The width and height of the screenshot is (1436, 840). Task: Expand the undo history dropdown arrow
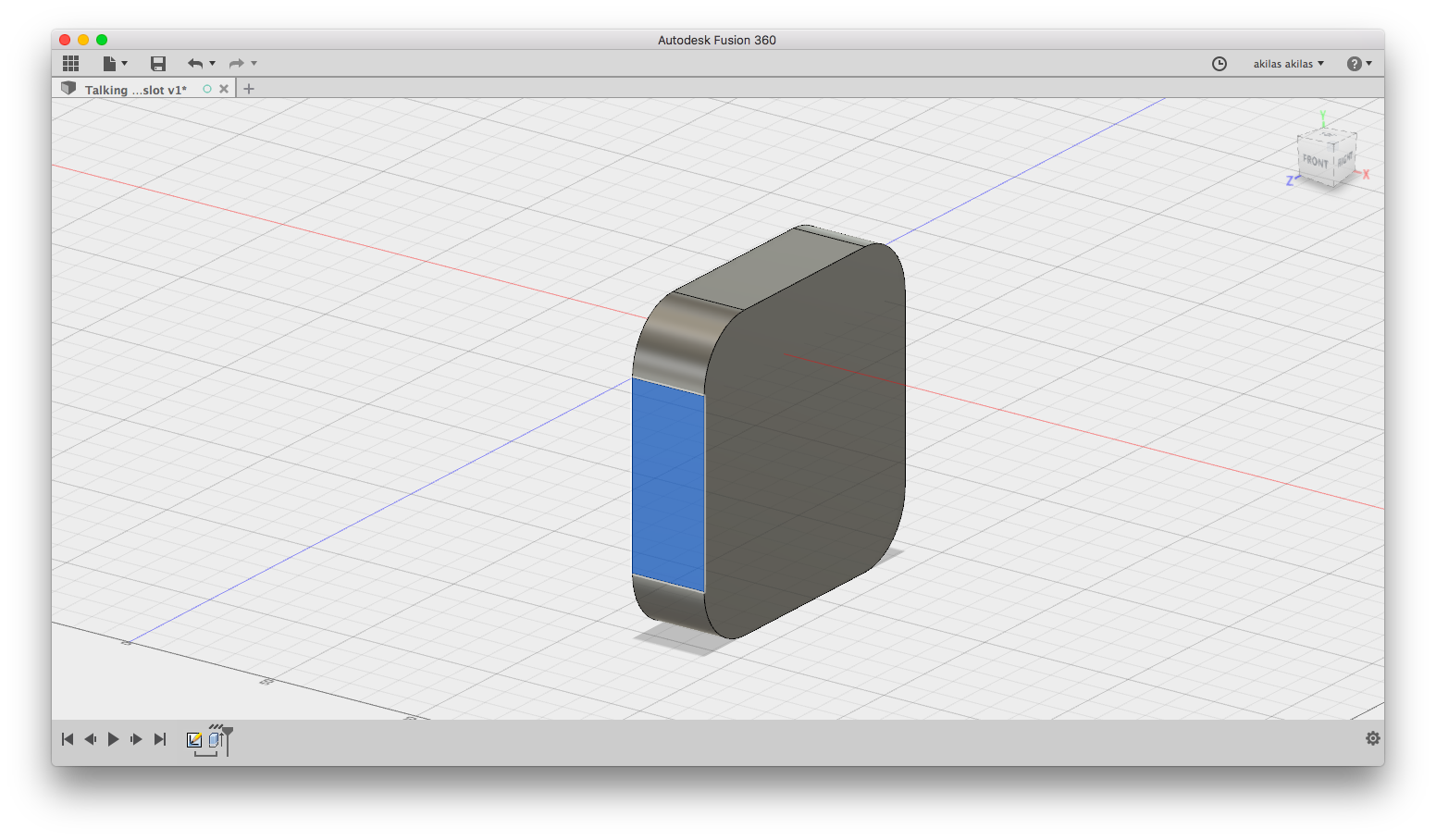[x=213, y=63]
